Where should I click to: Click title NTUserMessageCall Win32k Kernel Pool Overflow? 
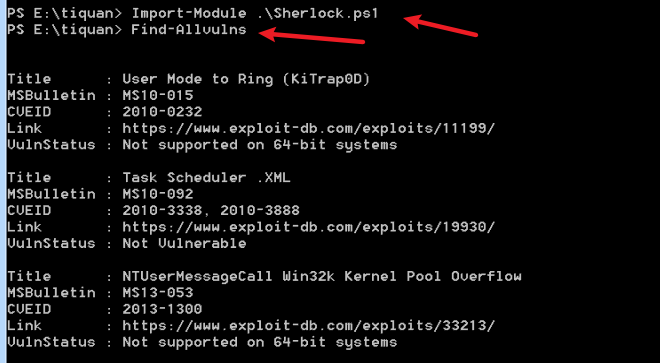tap(322, 276)
